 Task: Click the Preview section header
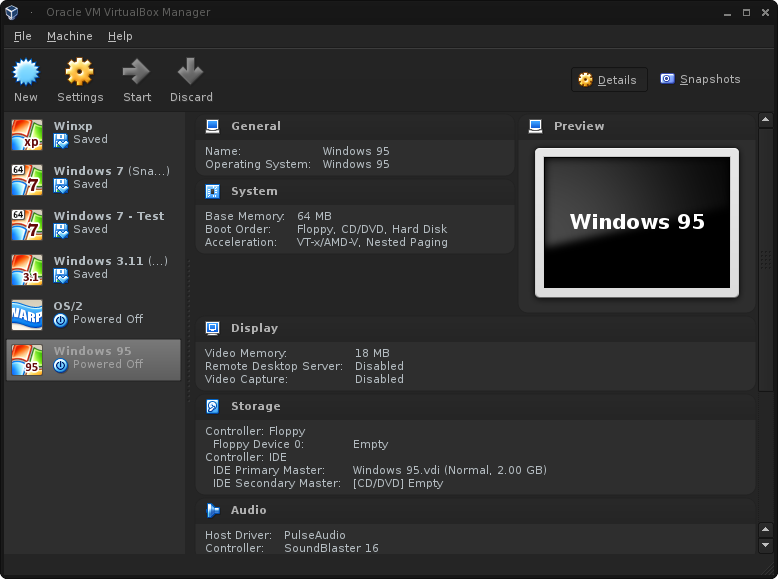(x=579, y=126)
